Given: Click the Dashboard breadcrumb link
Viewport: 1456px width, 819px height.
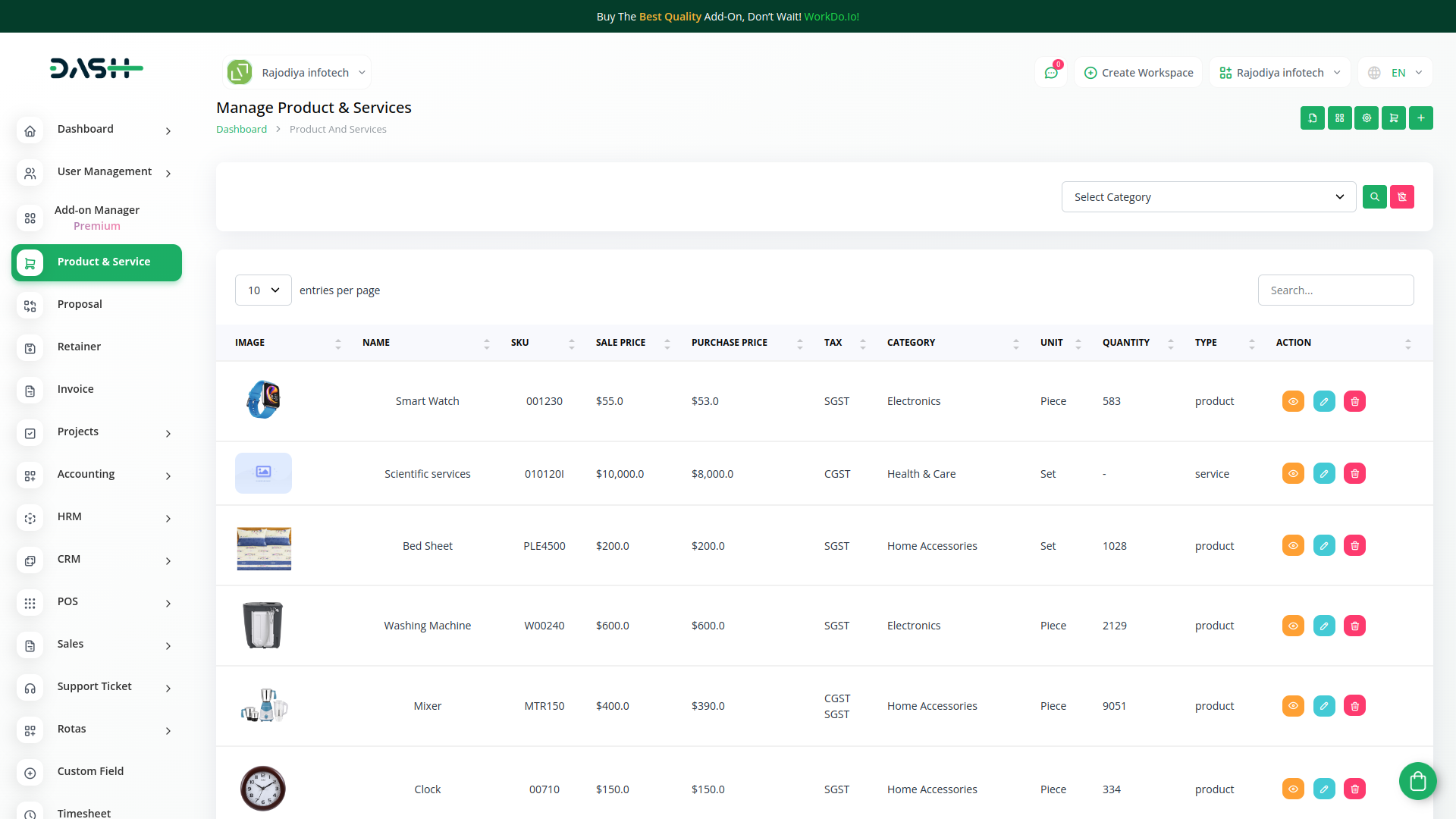Looking at the screenshot, I should (241, 130).
